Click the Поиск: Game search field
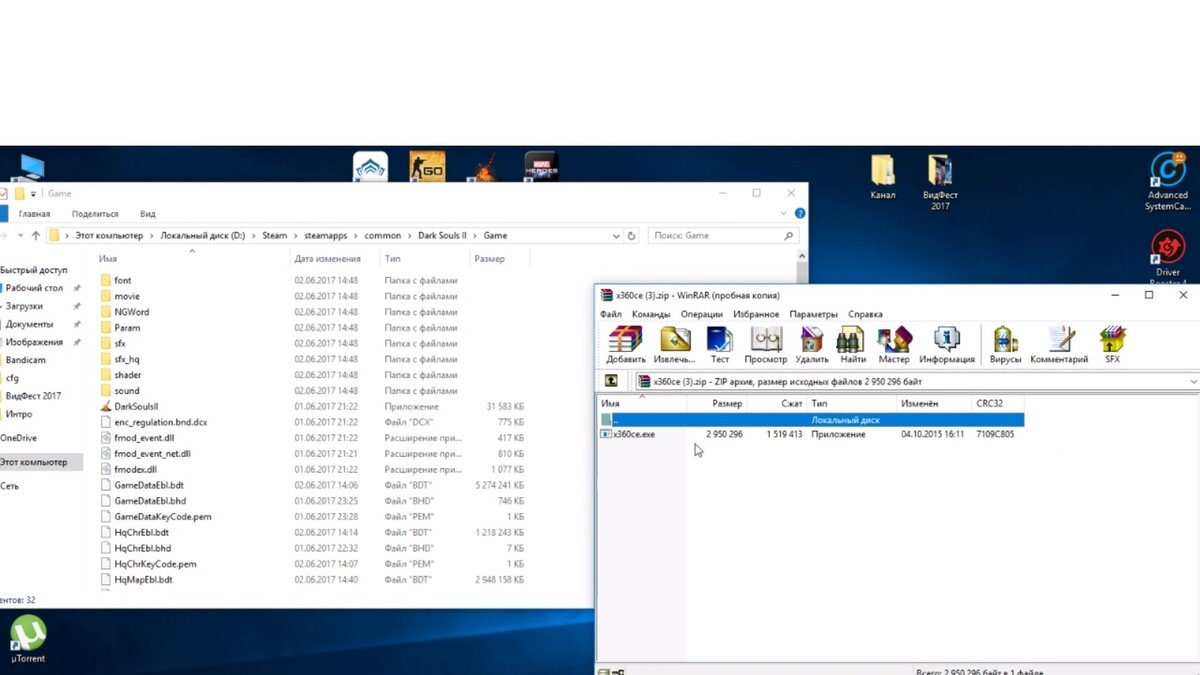Image resolution: width=1200 pixels, height=675 pixels. click(x=723, y=236)
